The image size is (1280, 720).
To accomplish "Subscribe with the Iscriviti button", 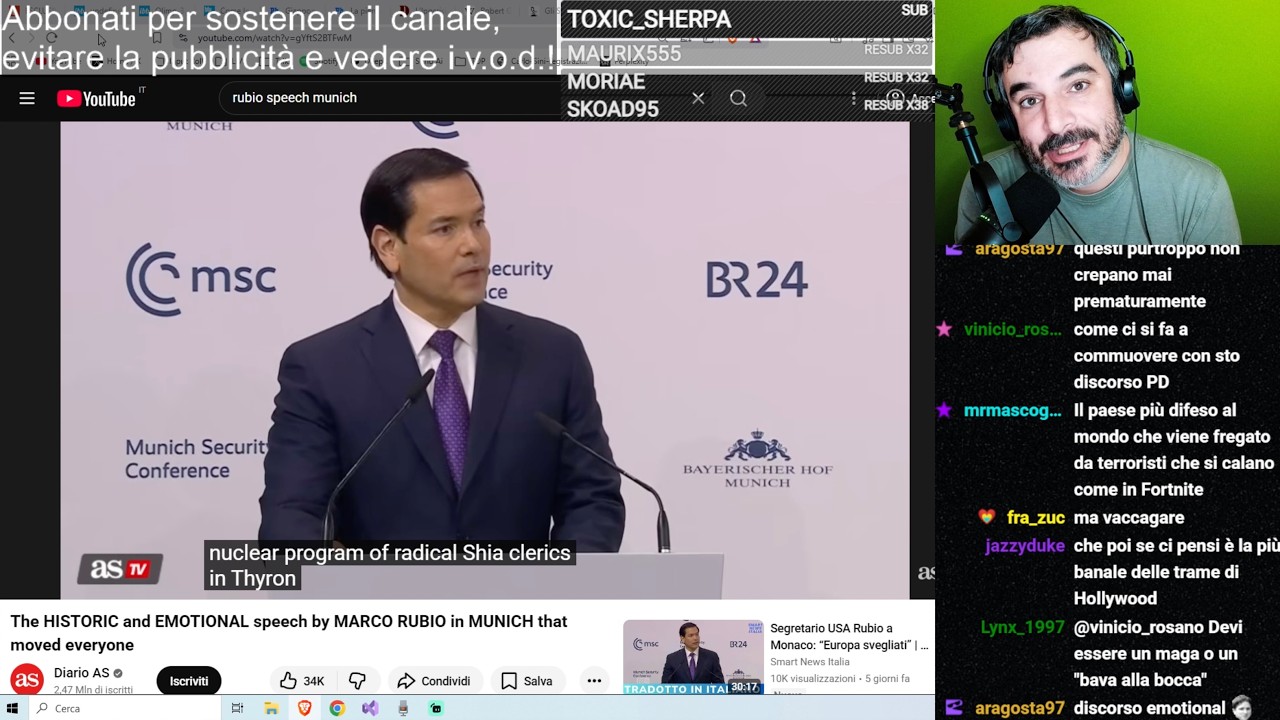I will [189, 681].
